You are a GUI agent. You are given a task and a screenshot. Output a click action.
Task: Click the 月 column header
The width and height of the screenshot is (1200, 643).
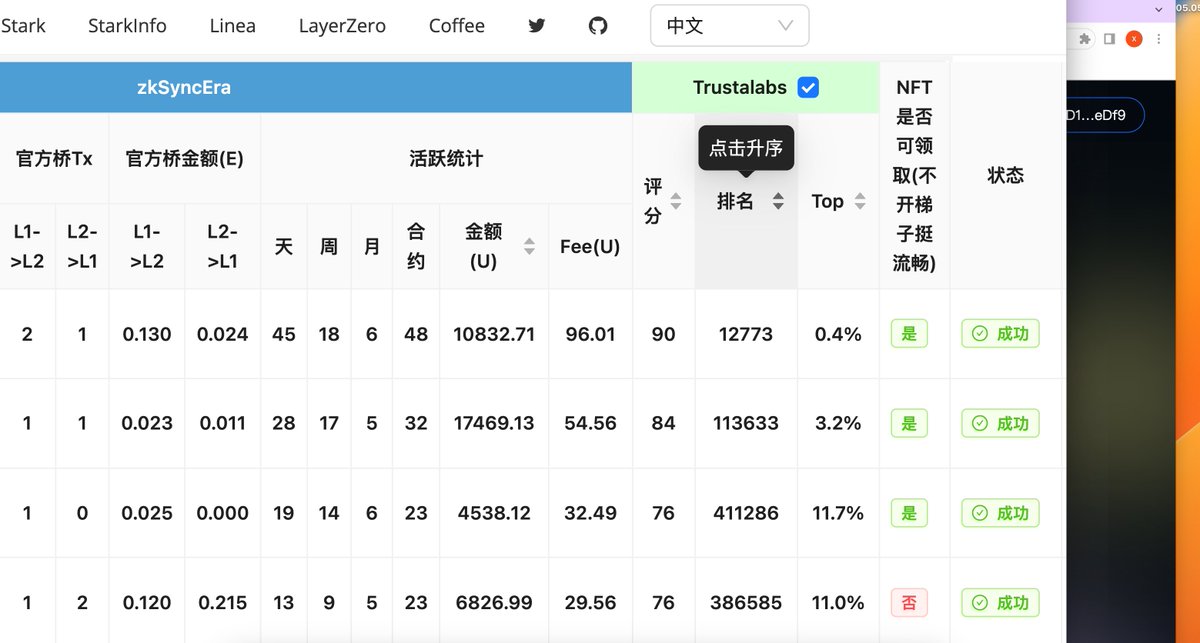coord(372,246)
